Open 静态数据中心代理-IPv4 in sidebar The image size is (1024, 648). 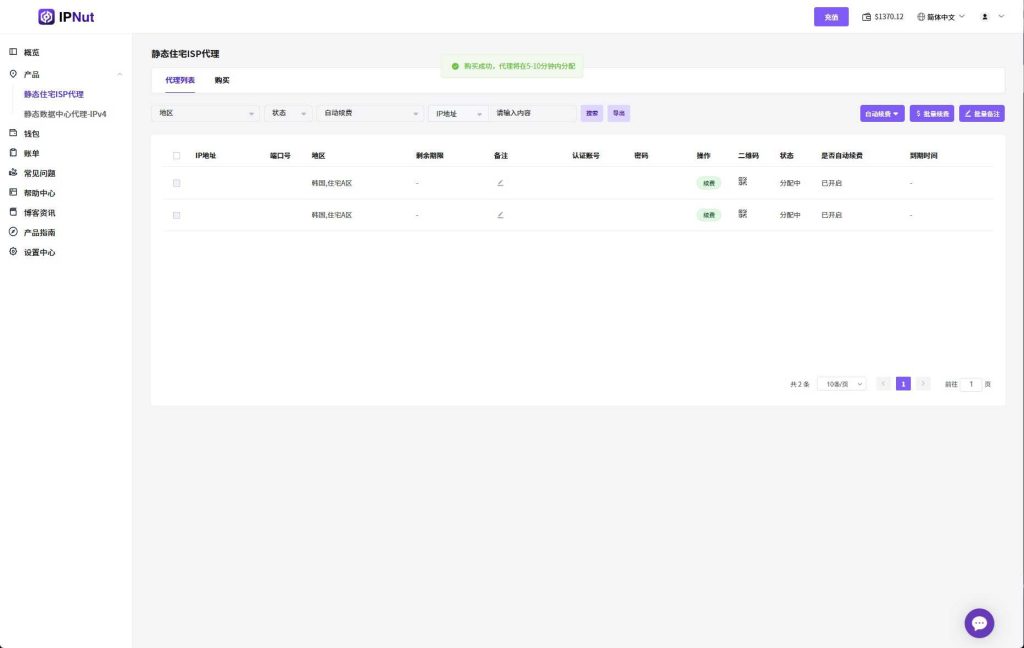pos(65,114)
